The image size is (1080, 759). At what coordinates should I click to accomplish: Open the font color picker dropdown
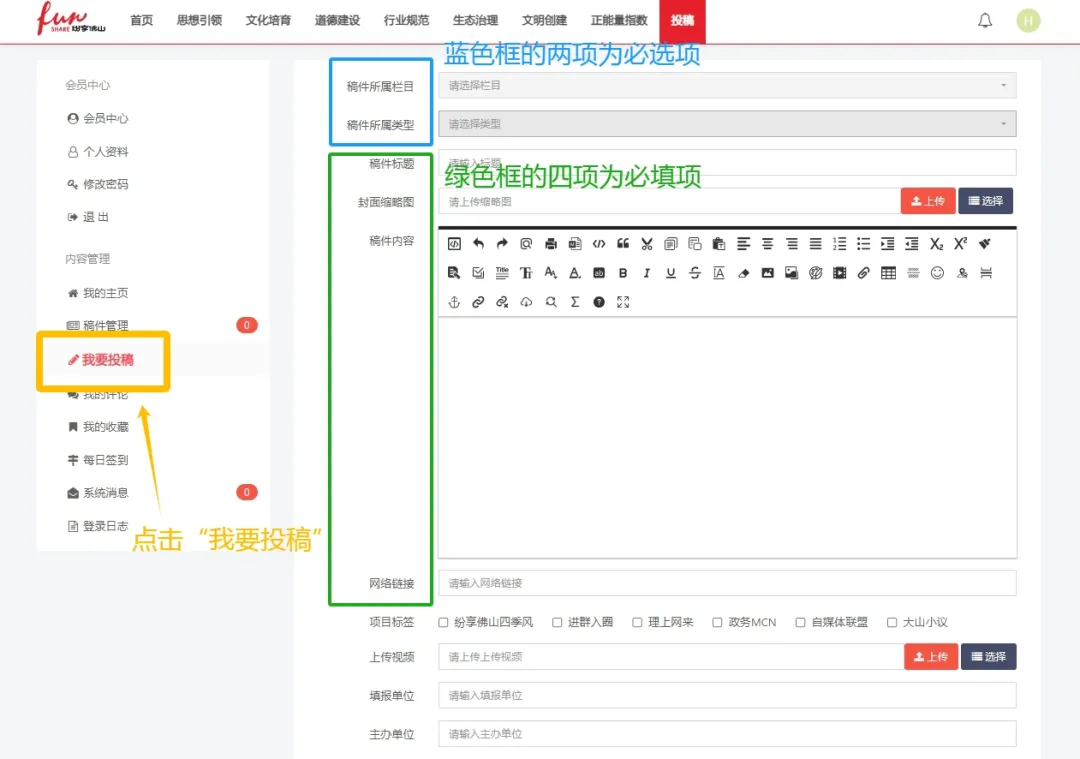[575, 273]
